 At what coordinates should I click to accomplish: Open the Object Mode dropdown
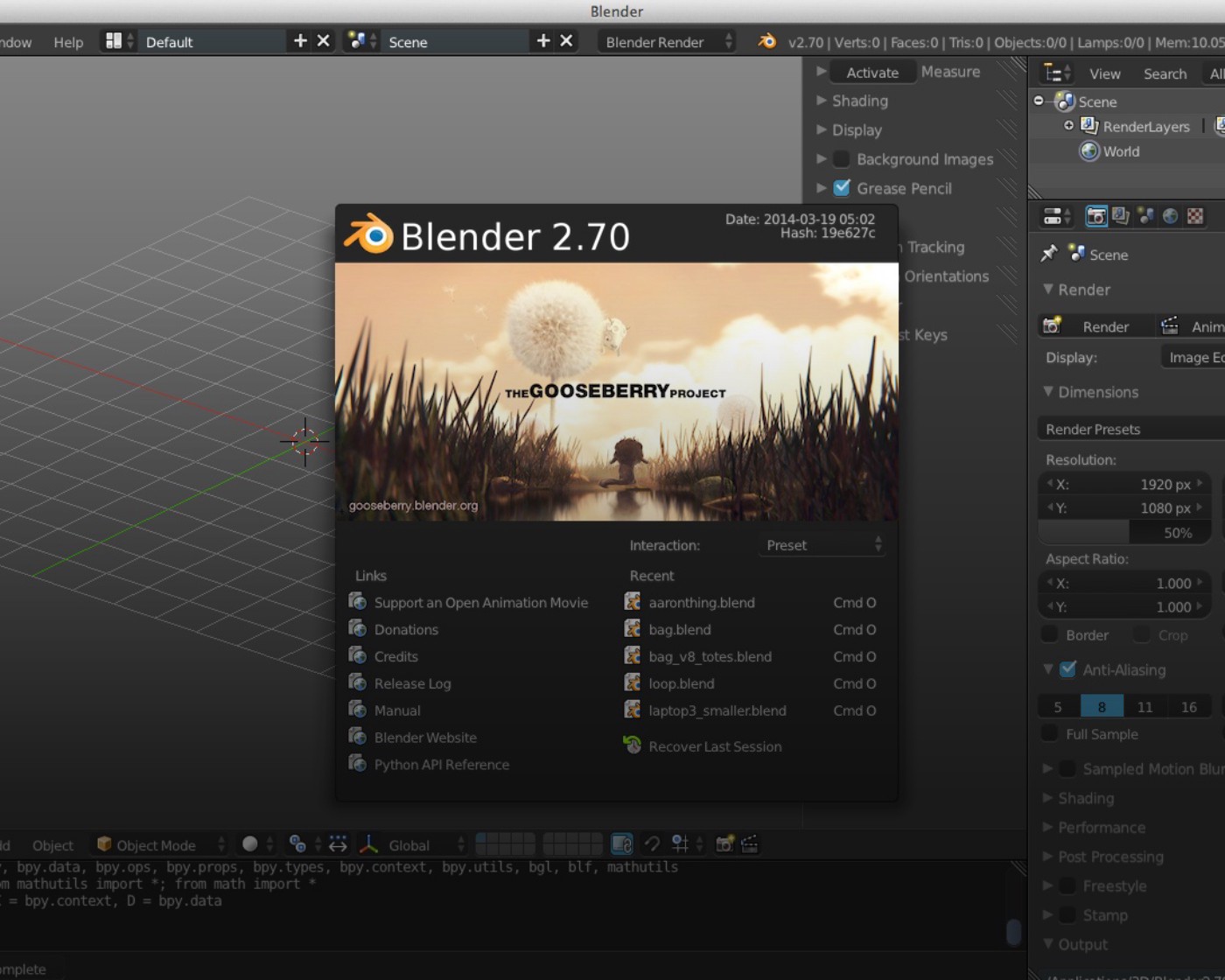click(160, 844)
